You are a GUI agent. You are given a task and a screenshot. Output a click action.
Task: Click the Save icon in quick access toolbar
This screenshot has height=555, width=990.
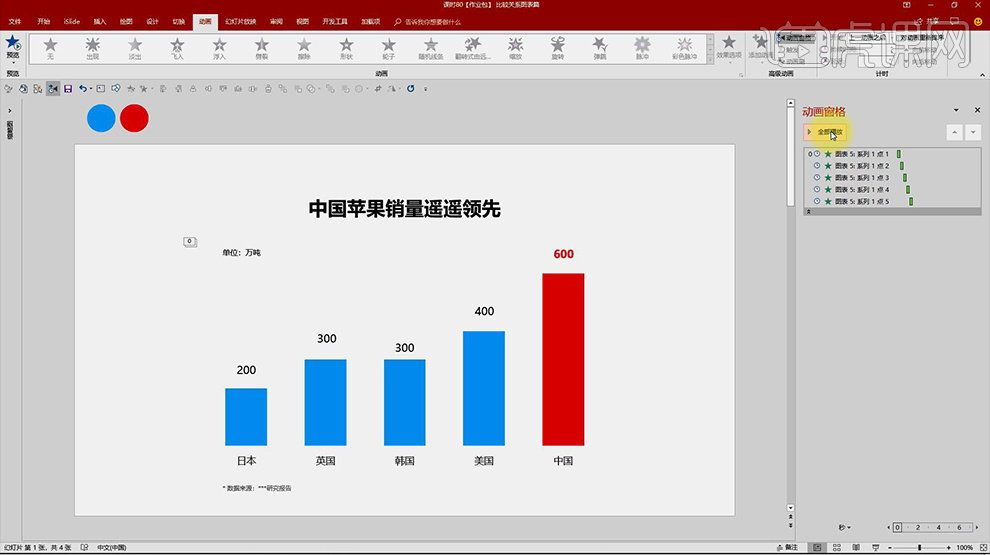(x=68, y=89)
